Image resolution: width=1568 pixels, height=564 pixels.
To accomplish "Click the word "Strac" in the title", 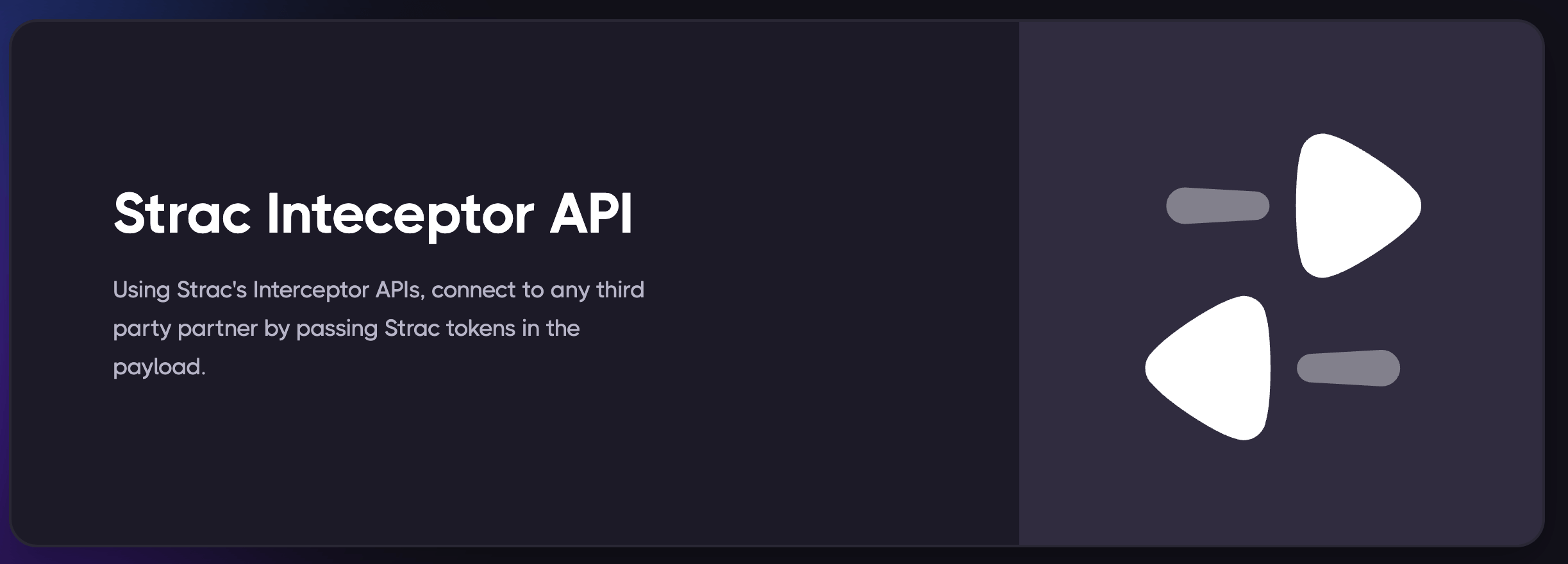I will (x=181, y=213).
